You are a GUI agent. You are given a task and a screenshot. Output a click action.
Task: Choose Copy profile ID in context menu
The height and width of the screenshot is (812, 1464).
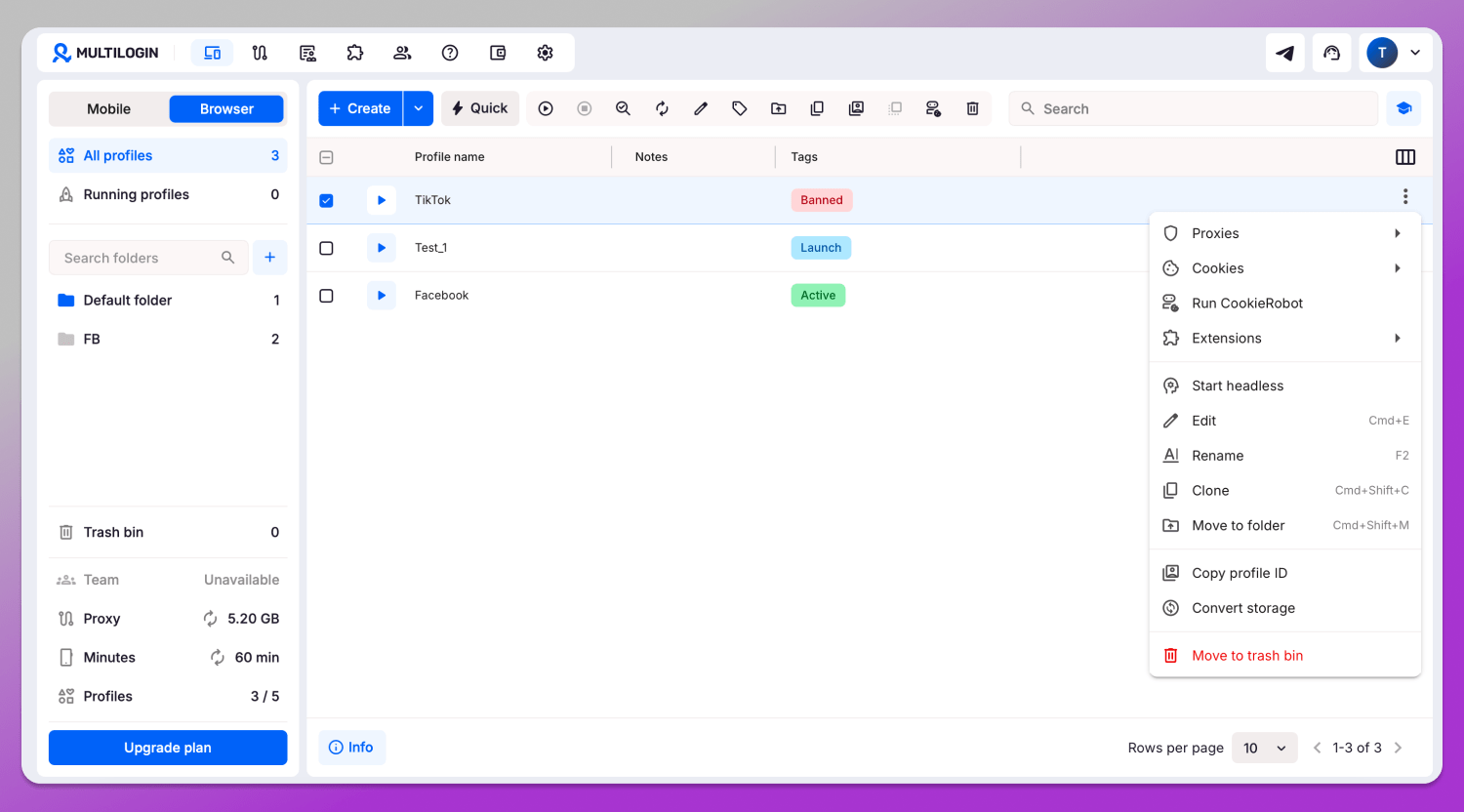pos(1285,573)
